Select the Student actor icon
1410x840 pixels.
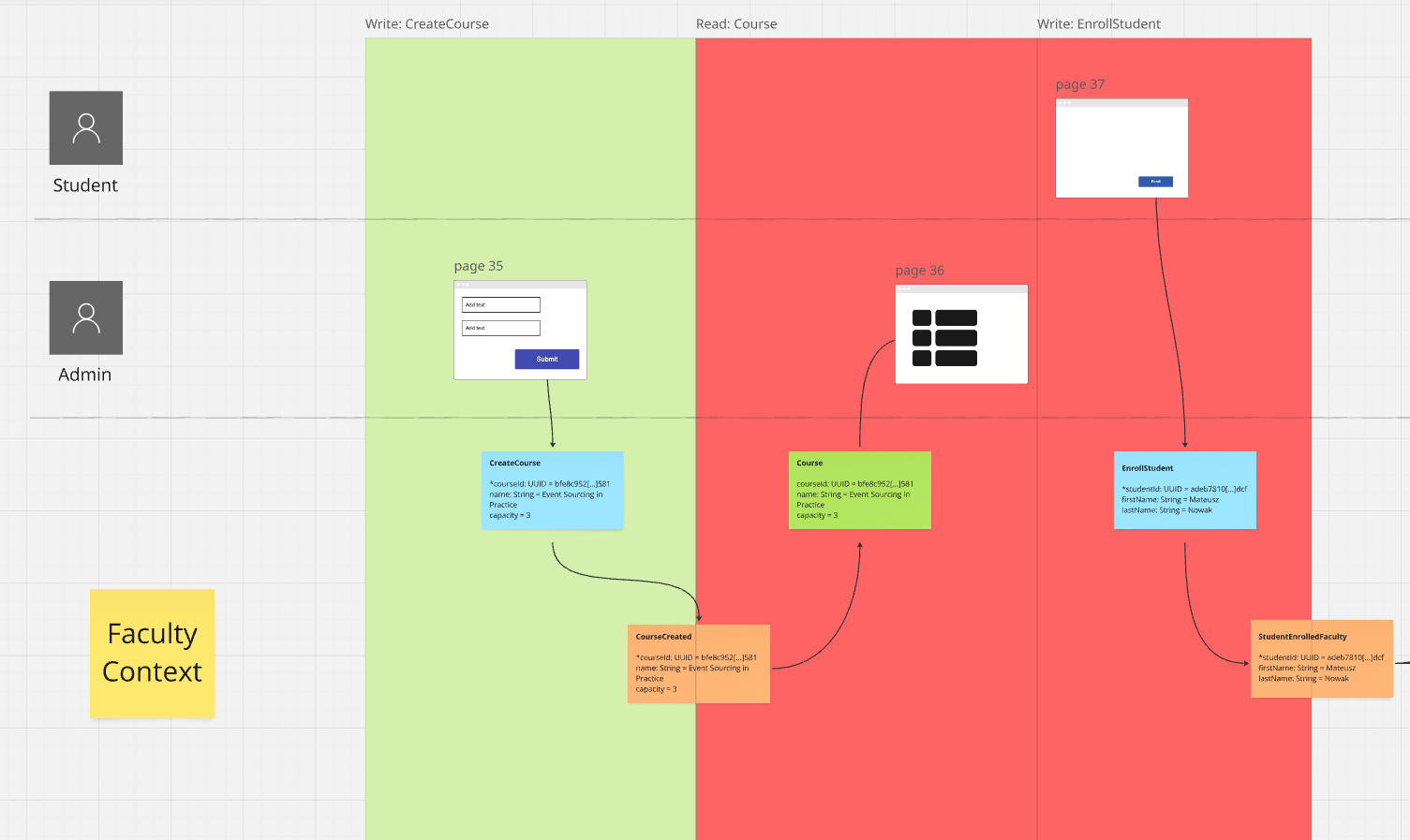coord(85,126)
